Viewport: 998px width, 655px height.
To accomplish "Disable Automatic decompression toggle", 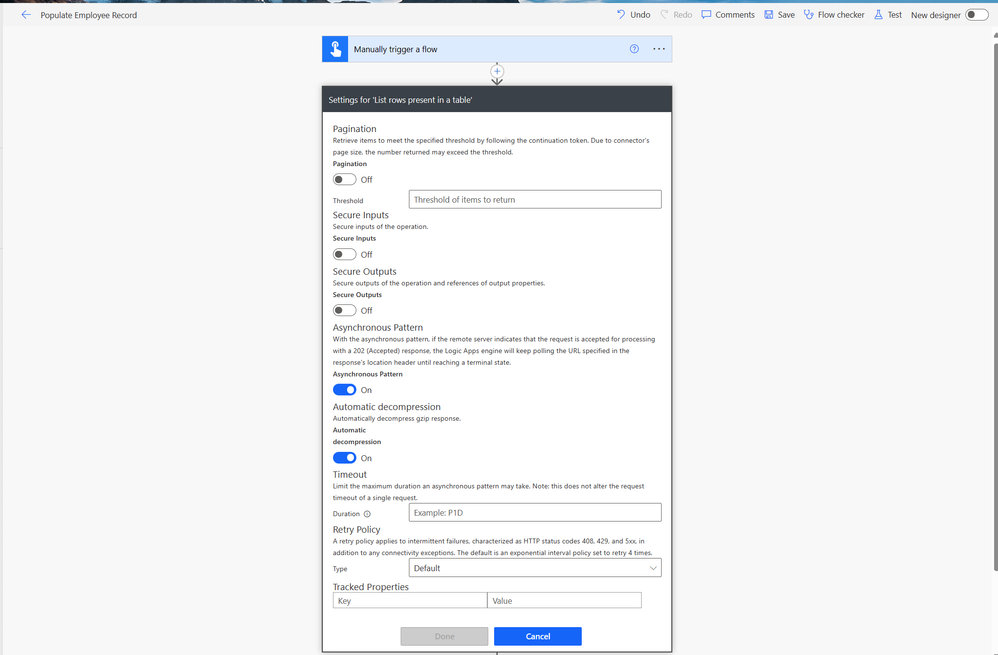I will coord(344,458).
